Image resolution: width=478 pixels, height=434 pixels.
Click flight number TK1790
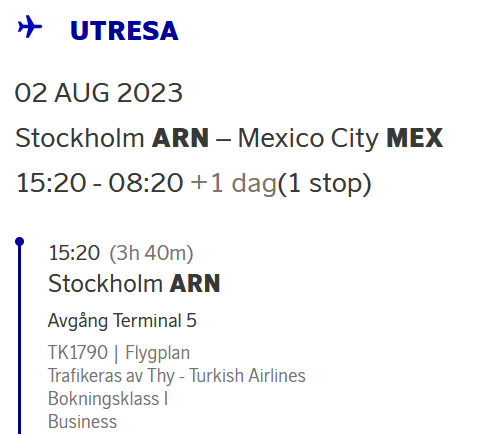point(78,352)
